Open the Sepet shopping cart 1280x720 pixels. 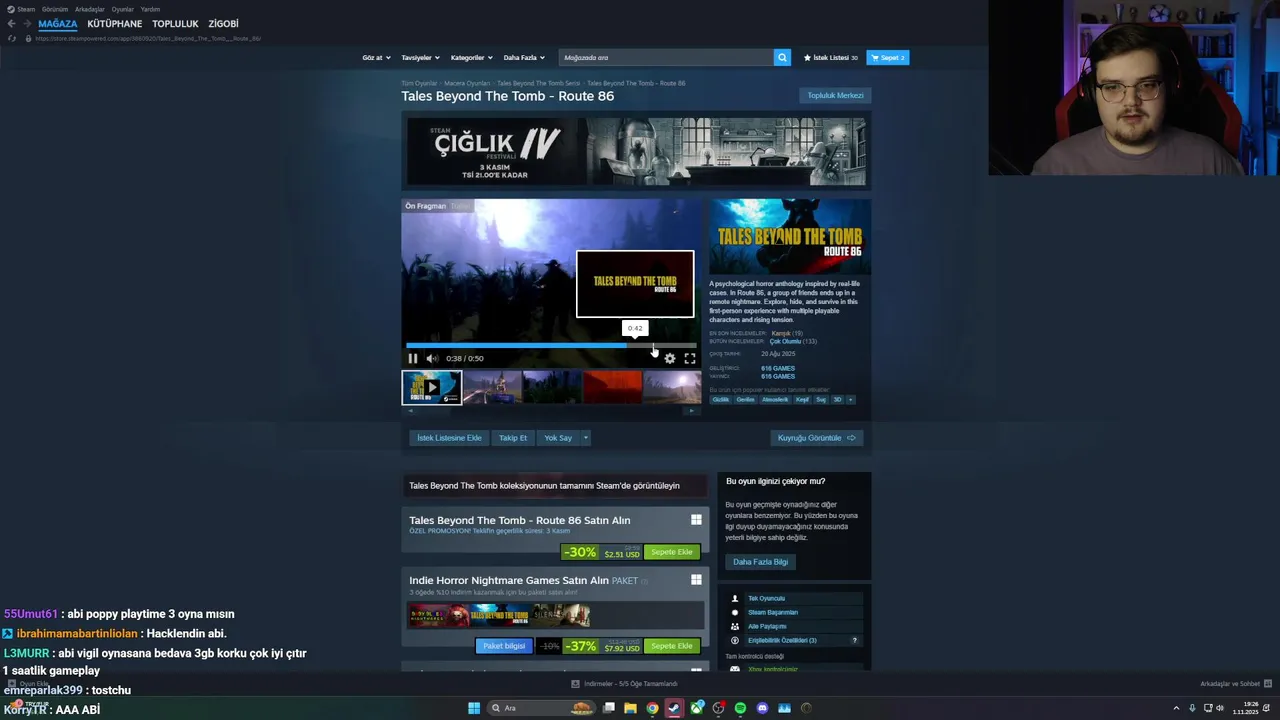tap(888, 58)
